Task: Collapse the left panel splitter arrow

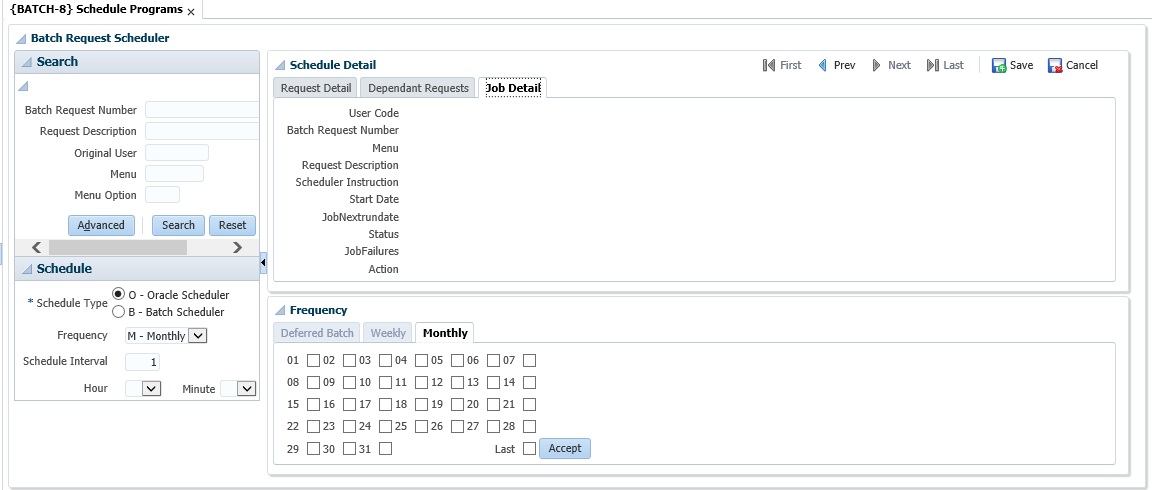Action: tap(263, 262)
